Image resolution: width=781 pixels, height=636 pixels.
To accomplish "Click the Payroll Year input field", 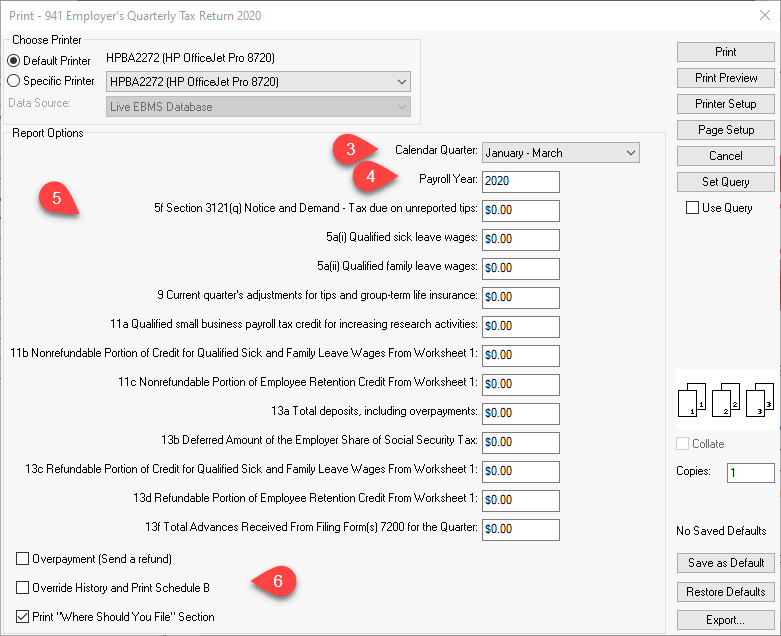I will (520, 182).
